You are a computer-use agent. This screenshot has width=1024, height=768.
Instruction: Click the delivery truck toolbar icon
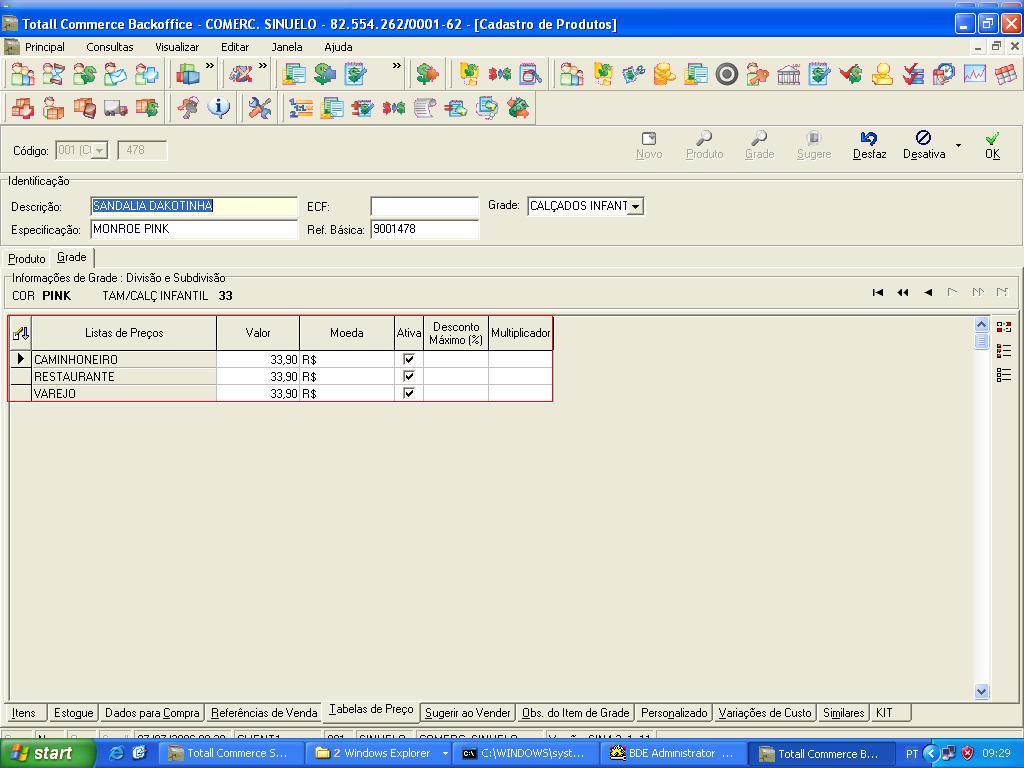click(115, 107)
